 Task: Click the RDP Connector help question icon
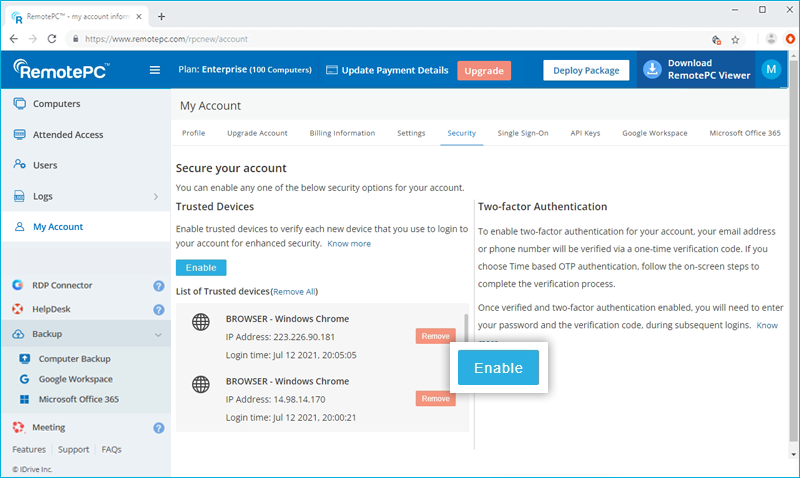tap(158, 285)
